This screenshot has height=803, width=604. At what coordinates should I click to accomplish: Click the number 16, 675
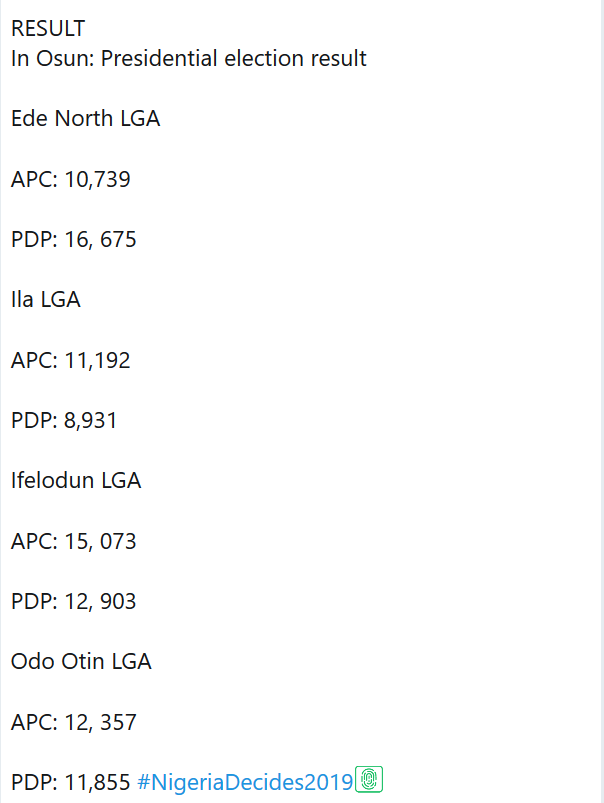pos(101,240)
